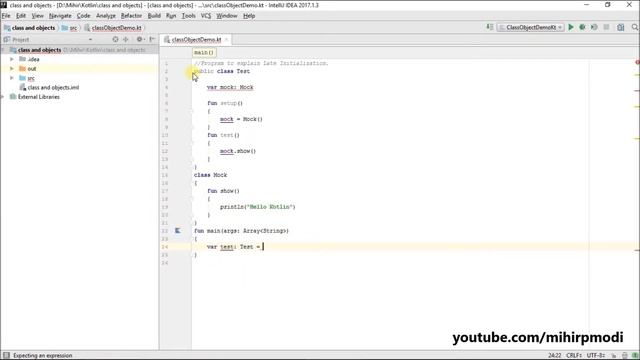Open Project panel gear settings
This screenshot has height=360, width=640.
click(x=140, y=40)
